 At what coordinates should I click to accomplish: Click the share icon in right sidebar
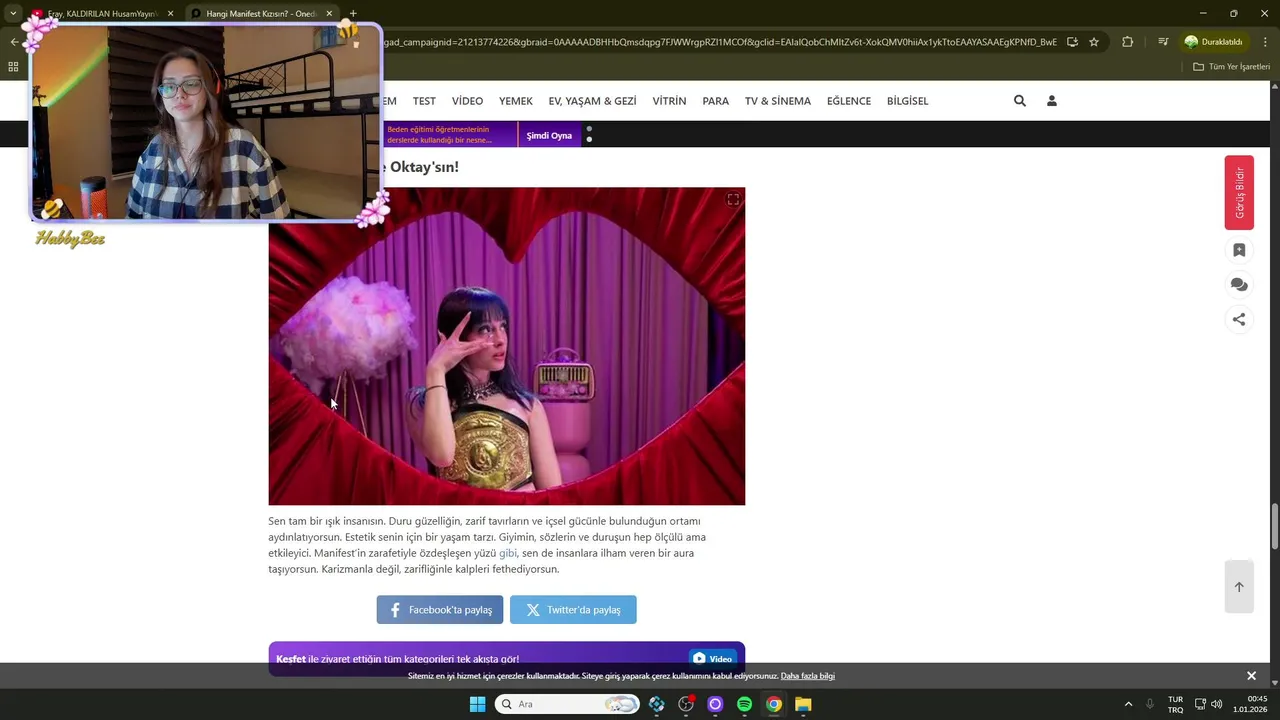click(x=1239, y=320)
